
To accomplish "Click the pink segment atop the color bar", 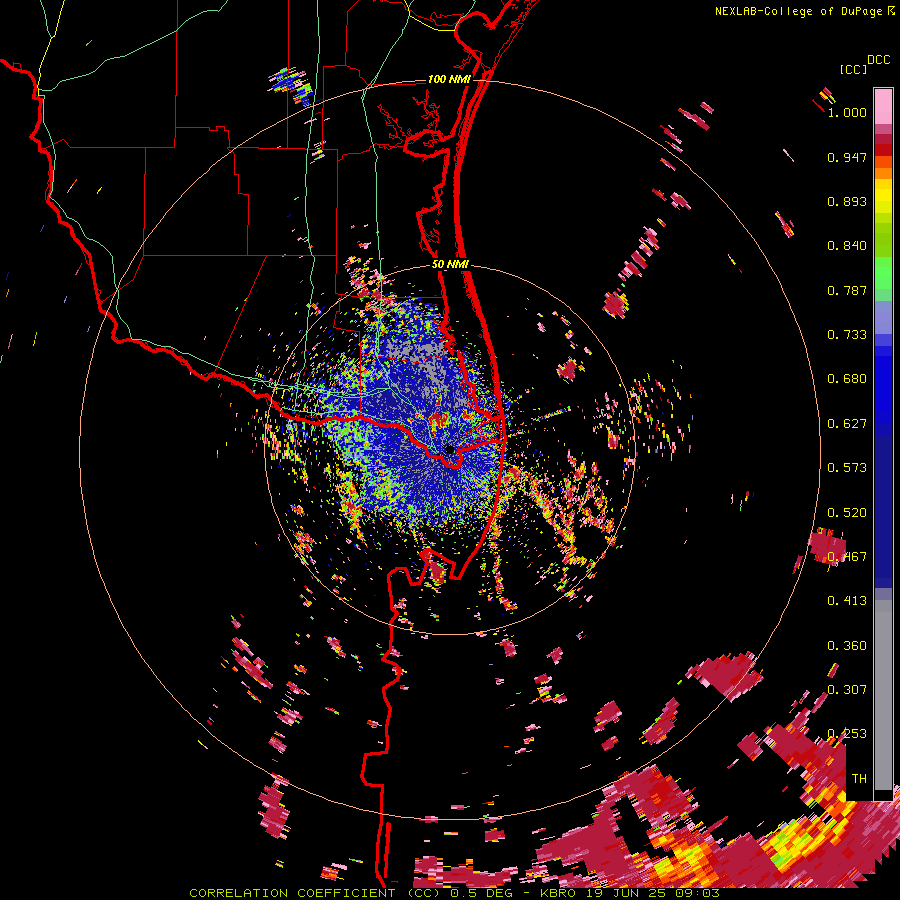I will pyautogui.click(x=883, y=106).
